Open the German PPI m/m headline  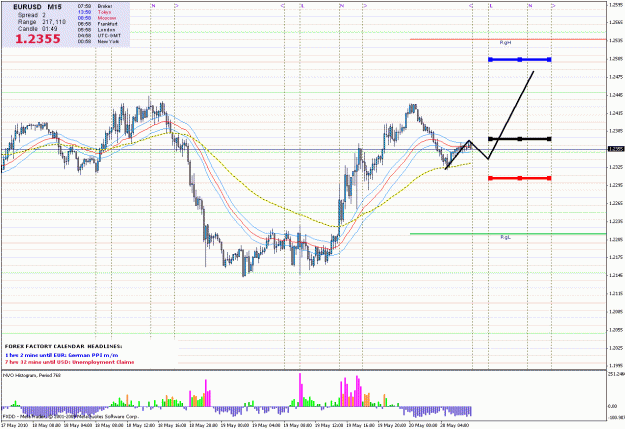point(62,355)
